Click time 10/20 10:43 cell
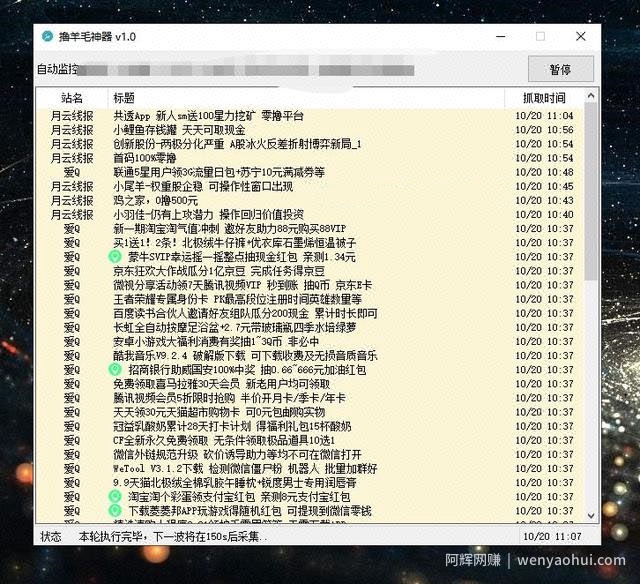The image size is (640, 584). click(544, 200)
